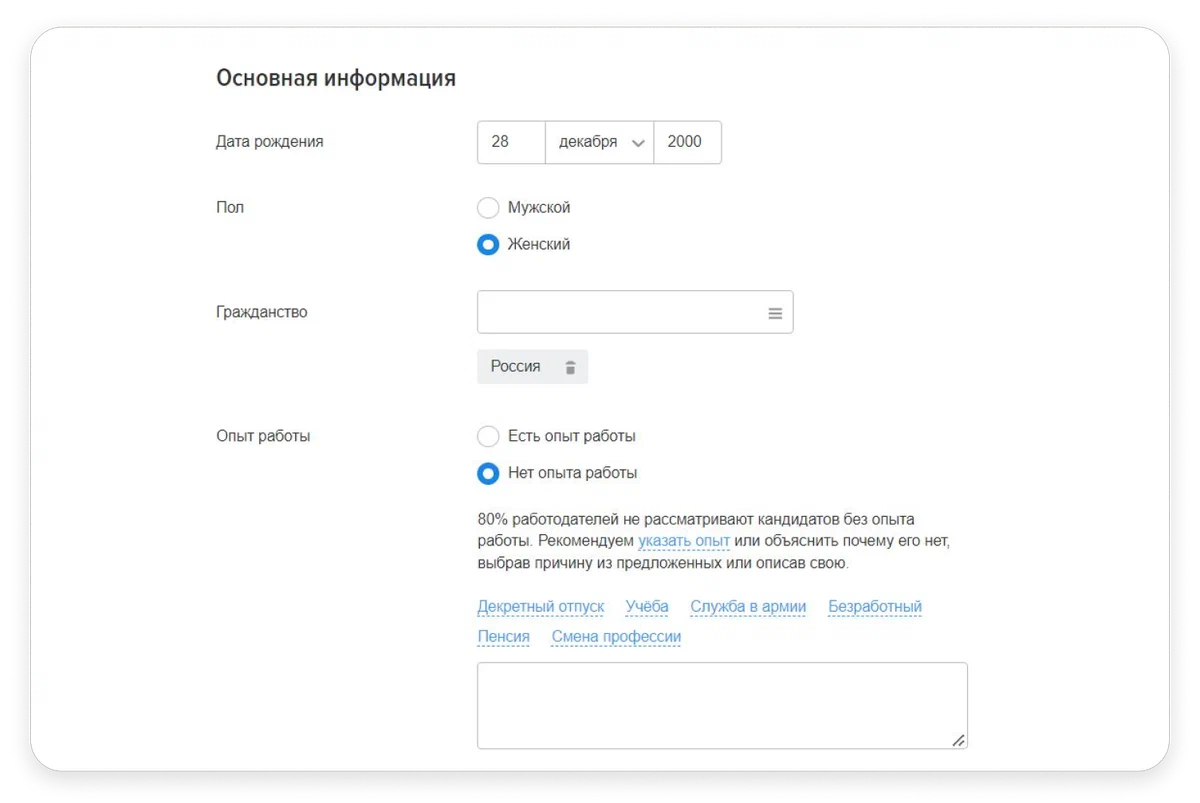The image size is (1200, 803).
Task: Click the Дата рождения label
Action: point(270,142)
